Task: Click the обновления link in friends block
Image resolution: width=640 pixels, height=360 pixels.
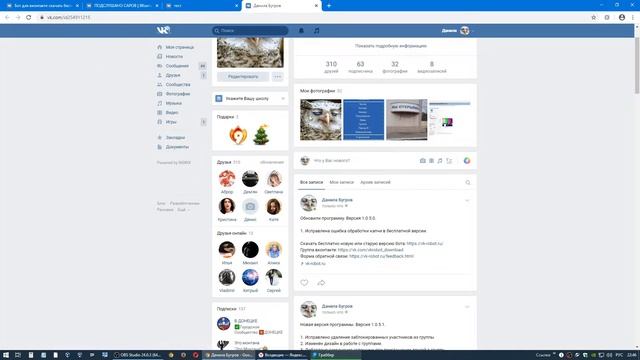Action: pyautogui.click(x=272, y=162)
